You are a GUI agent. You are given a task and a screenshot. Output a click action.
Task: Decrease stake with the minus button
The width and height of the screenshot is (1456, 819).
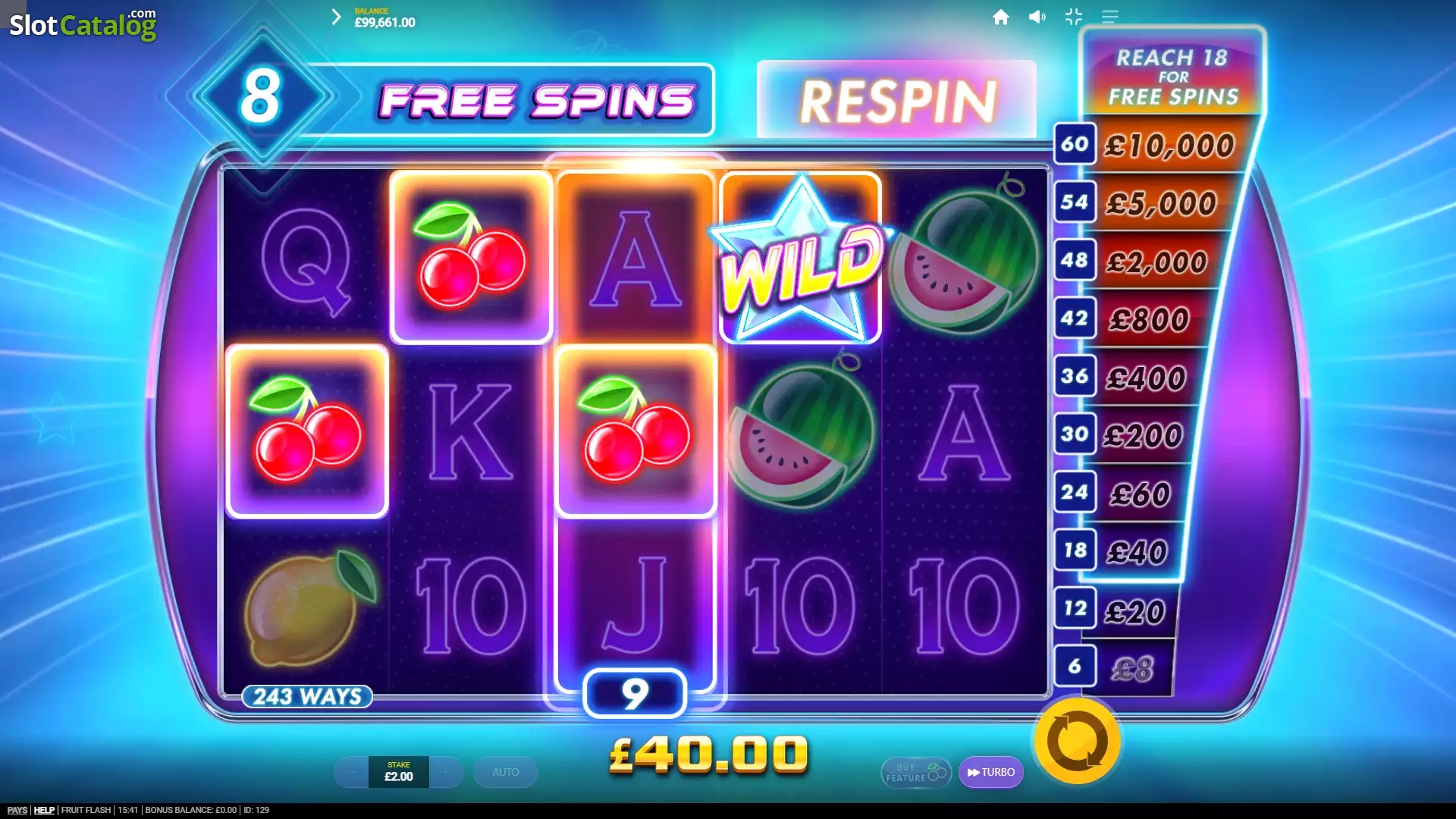352,772
